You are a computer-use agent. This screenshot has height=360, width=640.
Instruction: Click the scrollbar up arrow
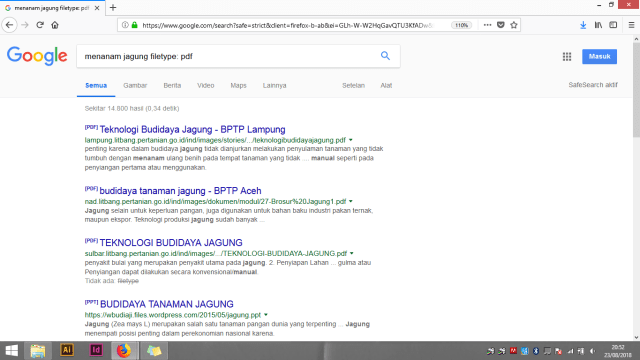[636, 39]
